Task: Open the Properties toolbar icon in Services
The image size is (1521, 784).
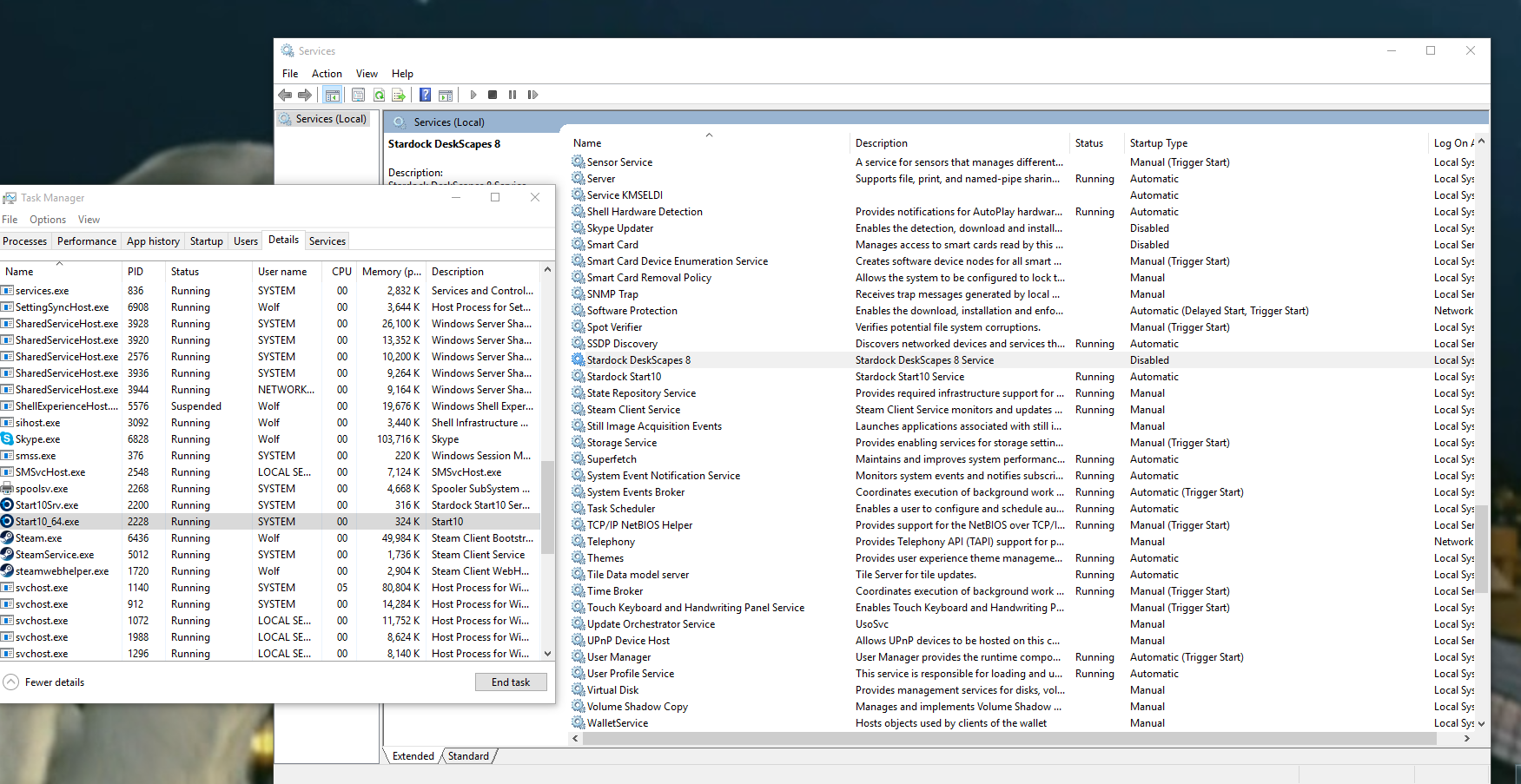Action: 358,95
